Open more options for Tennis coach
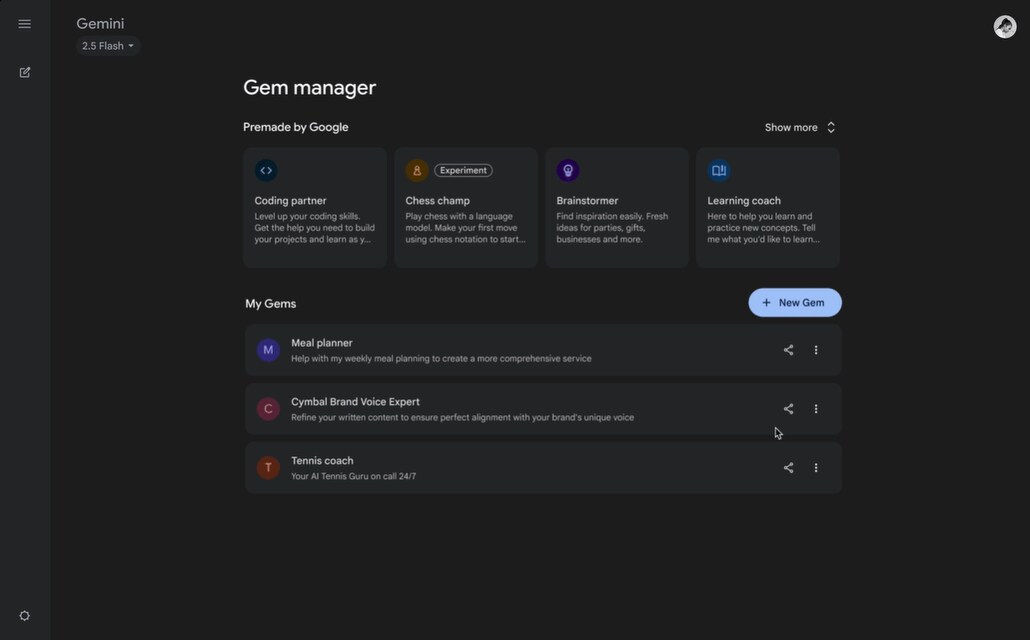The width and height of the screenshot is (1030, 640). pyautogui.click(x=816, y=468)
